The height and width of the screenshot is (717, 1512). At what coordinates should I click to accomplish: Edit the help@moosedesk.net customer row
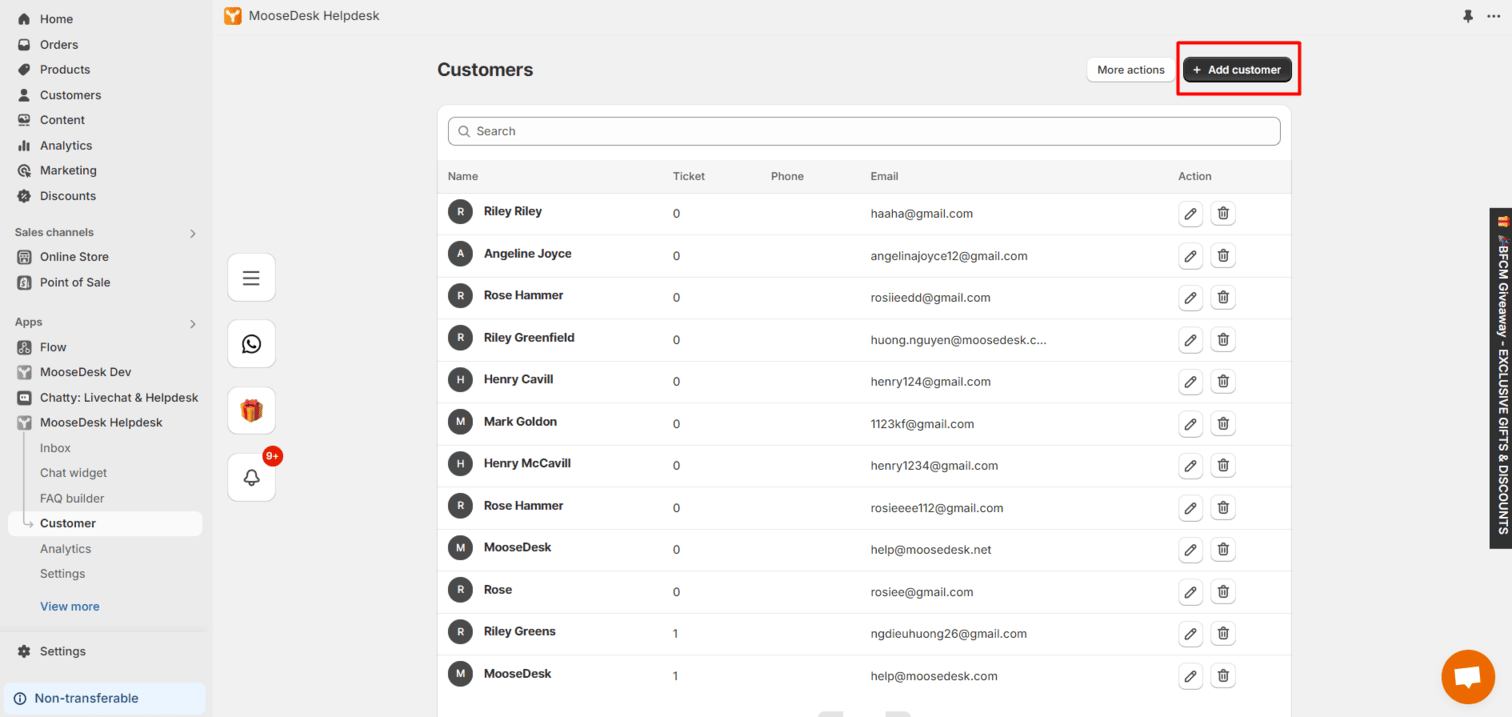(1190, 549)
